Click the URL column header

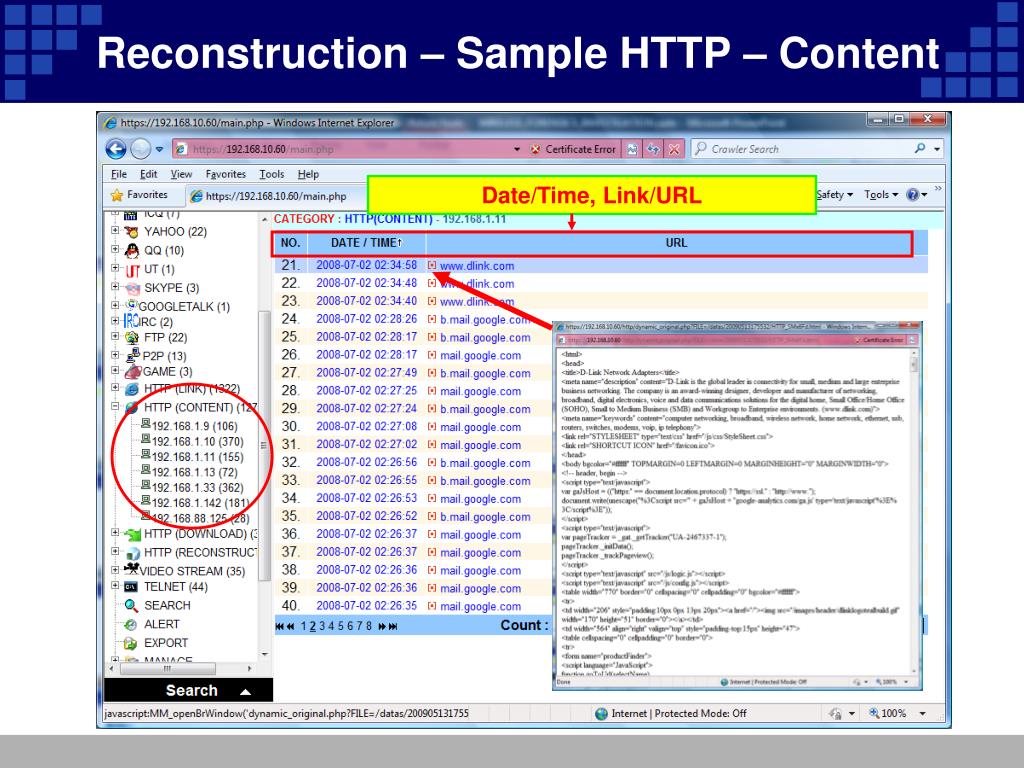pyautogui.click(x=676, y=243)
